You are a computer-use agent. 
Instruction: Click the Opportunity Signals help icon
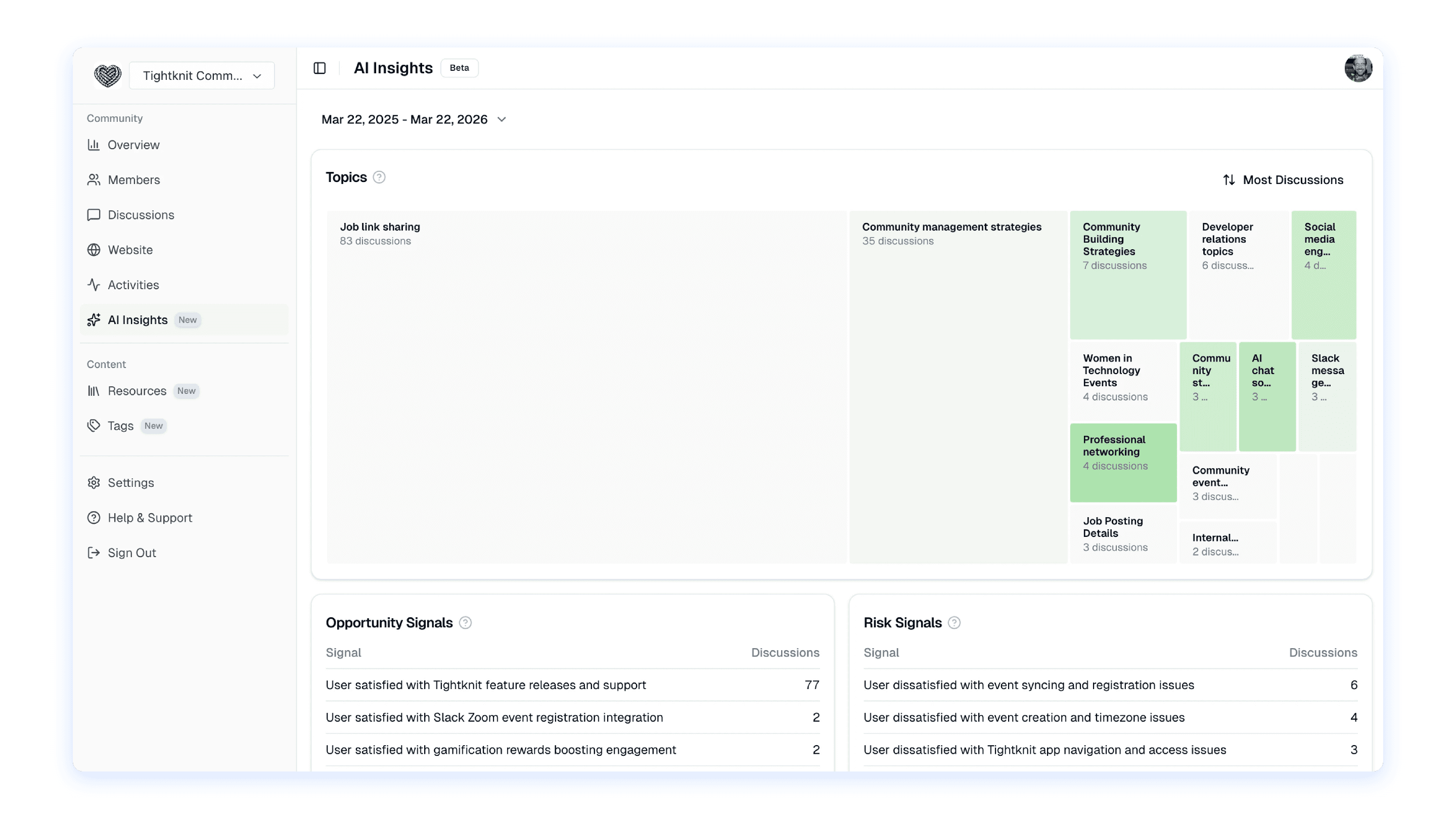tap(465, 623)
